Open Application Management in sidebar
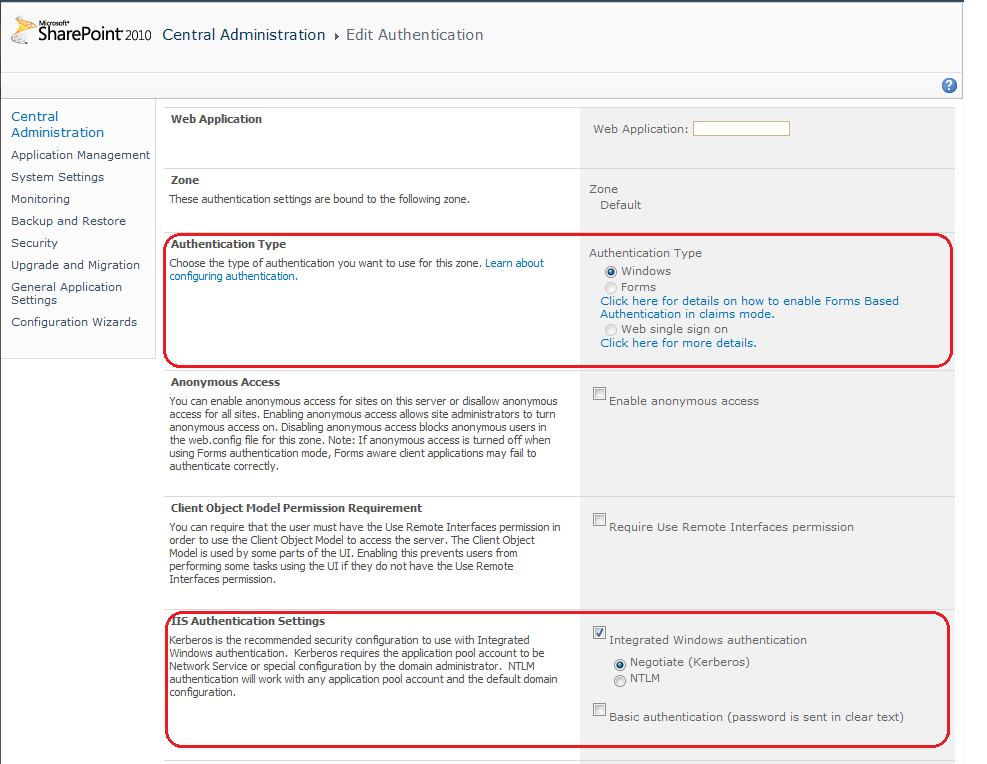This screenshot has width=987, height=764. pyautogui.click(x=80, y=155)
